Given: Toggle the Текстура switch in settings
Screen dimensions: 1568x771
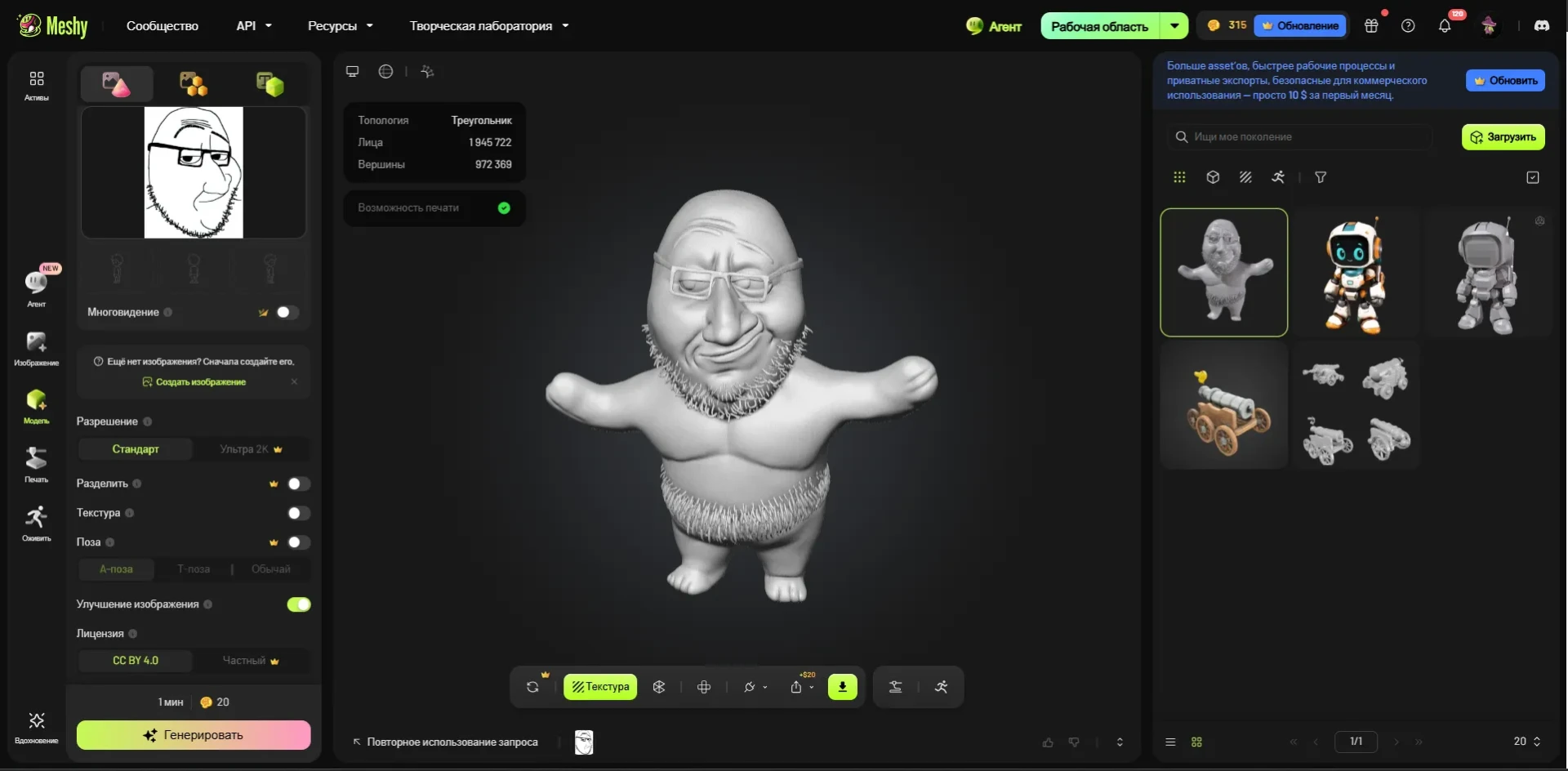Looking at the screenshot, I should click(299, 513).
